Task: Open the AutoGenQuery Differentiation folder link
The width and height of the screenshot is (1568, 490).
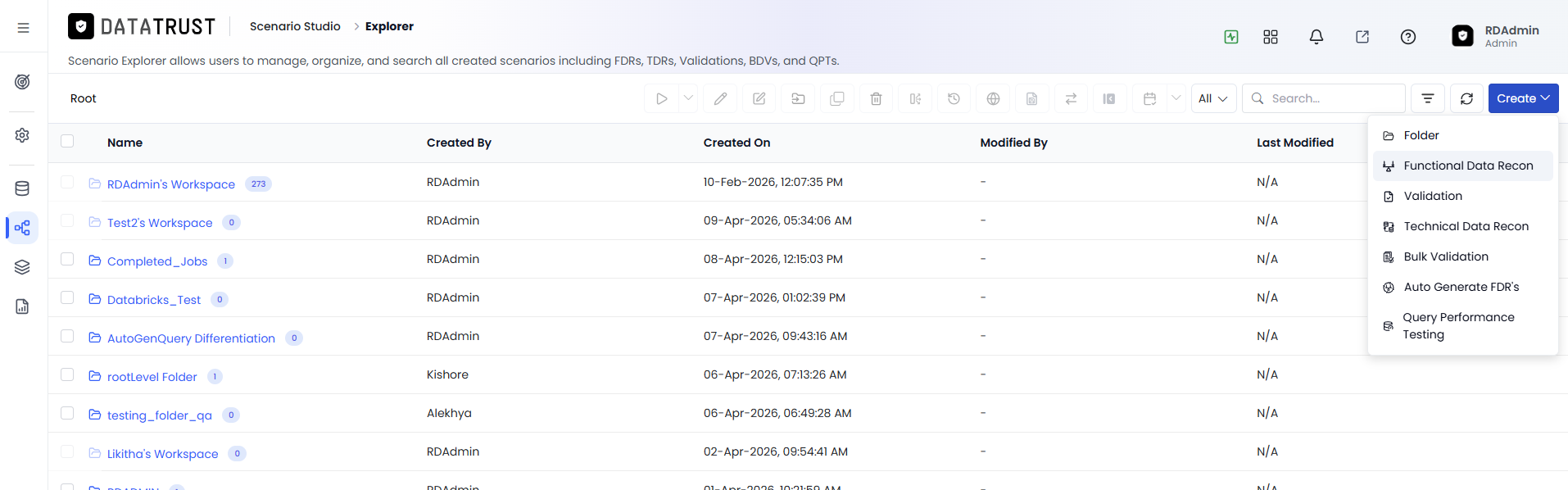Action: [x=191, y=338]
